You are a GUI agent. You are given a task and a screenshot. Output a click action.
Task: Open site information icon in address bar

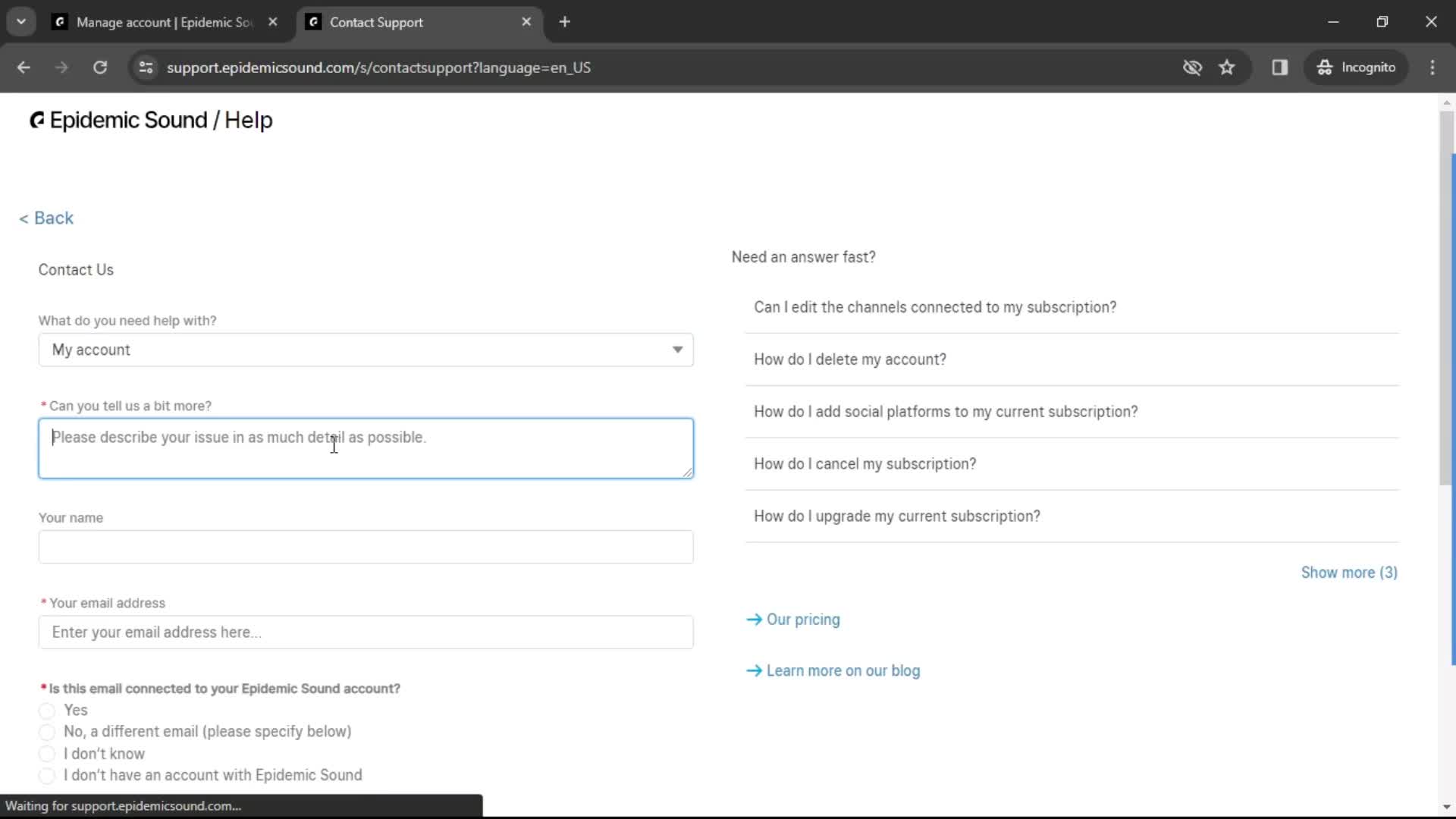coord(146,67)
